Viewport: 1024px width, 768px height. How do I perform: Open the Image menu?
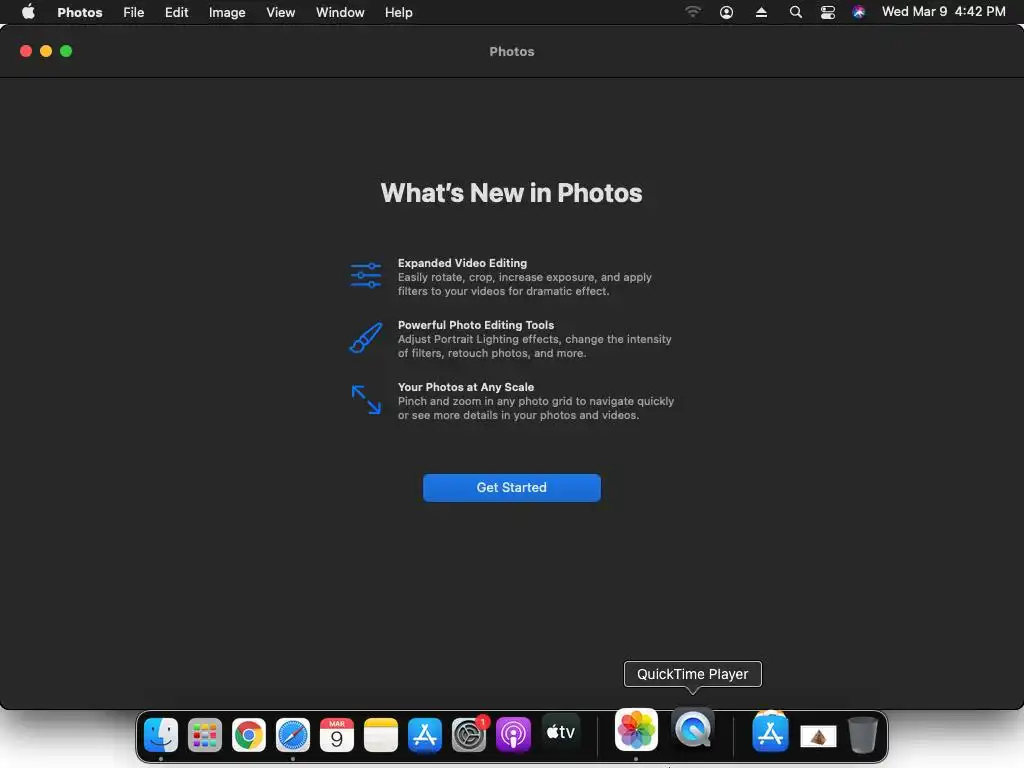(x=227, y=12)
